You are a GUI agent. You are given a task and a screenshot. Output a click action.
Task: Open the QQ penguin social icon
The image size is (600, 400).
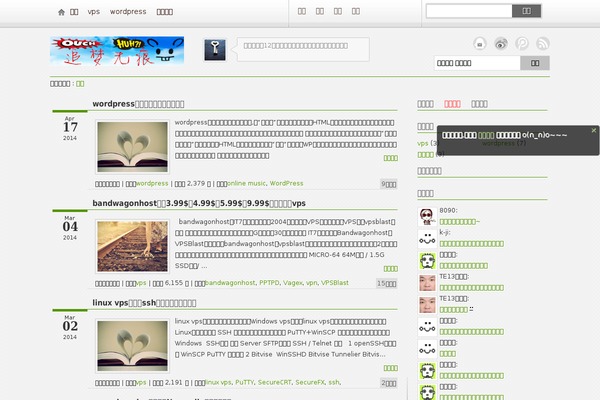479,44
